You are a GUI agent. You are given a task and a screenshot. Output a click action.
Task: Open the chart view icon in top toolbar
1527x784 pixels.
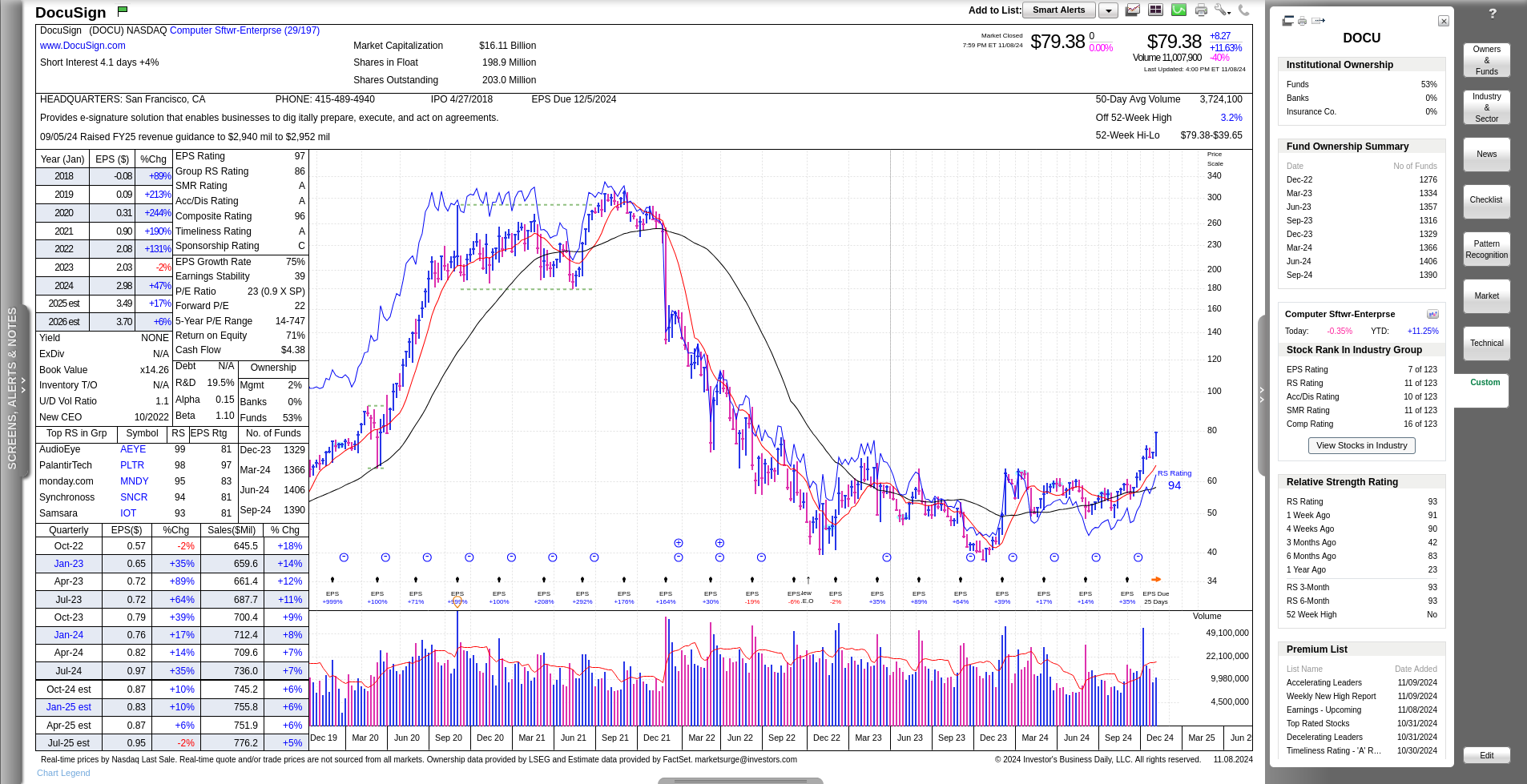(1133, 10)
